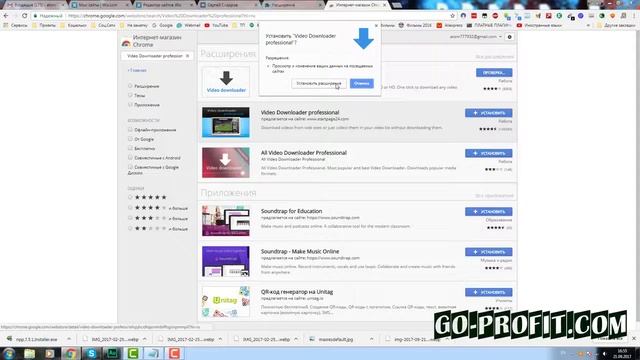Screen dimensions: 640x360
Task: Install All Video Downloader Professional
Action: click(489, 153)
